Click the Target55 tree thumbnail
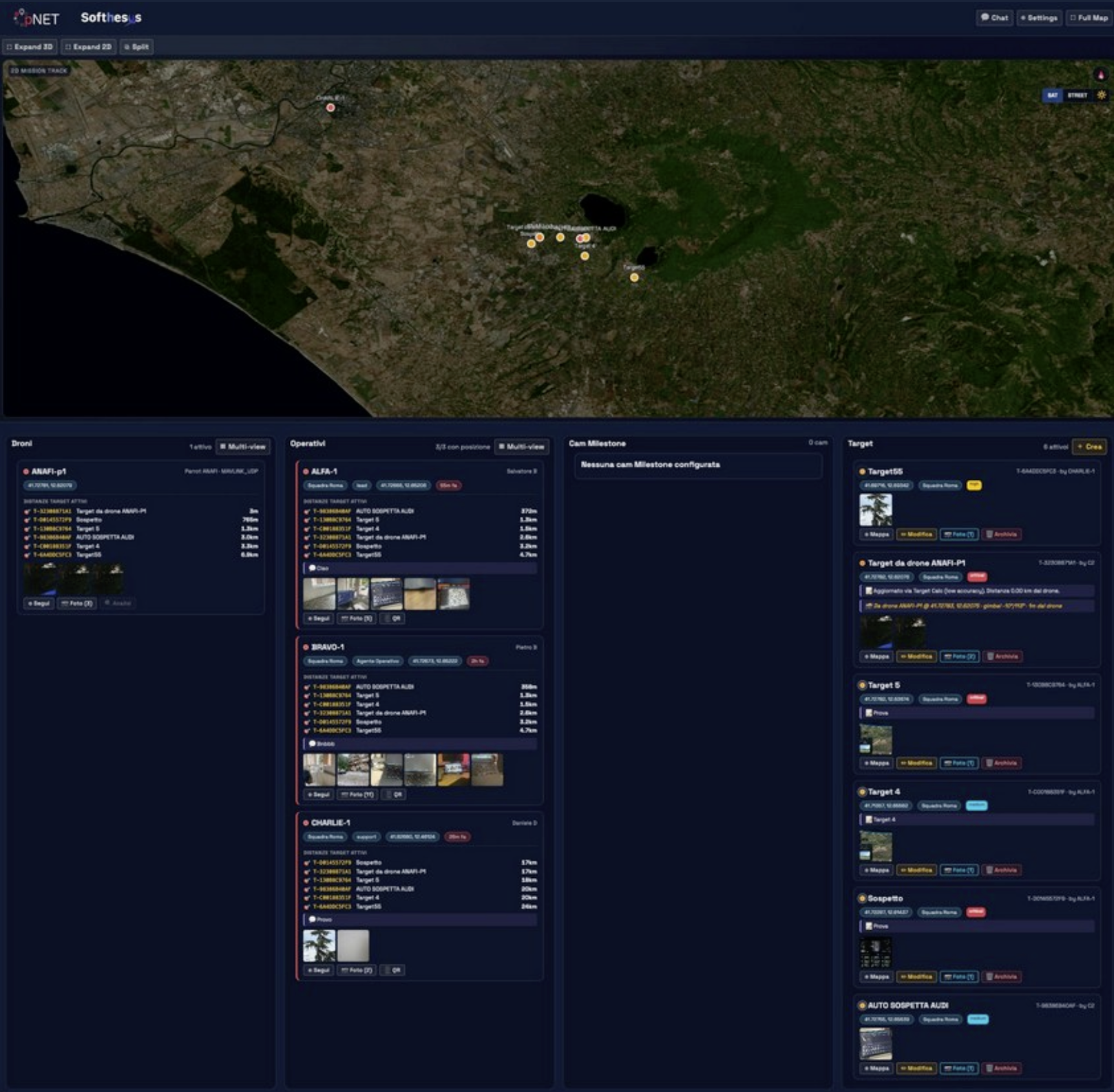Viewport: 1114px width, 1092px height. coord(876,510)
